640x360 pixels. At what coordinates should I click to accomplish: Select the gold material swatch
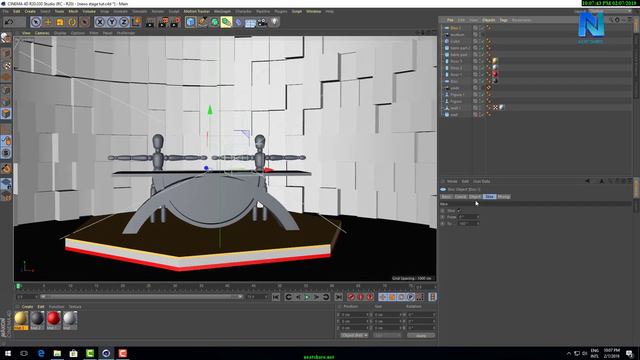(21, 319)
